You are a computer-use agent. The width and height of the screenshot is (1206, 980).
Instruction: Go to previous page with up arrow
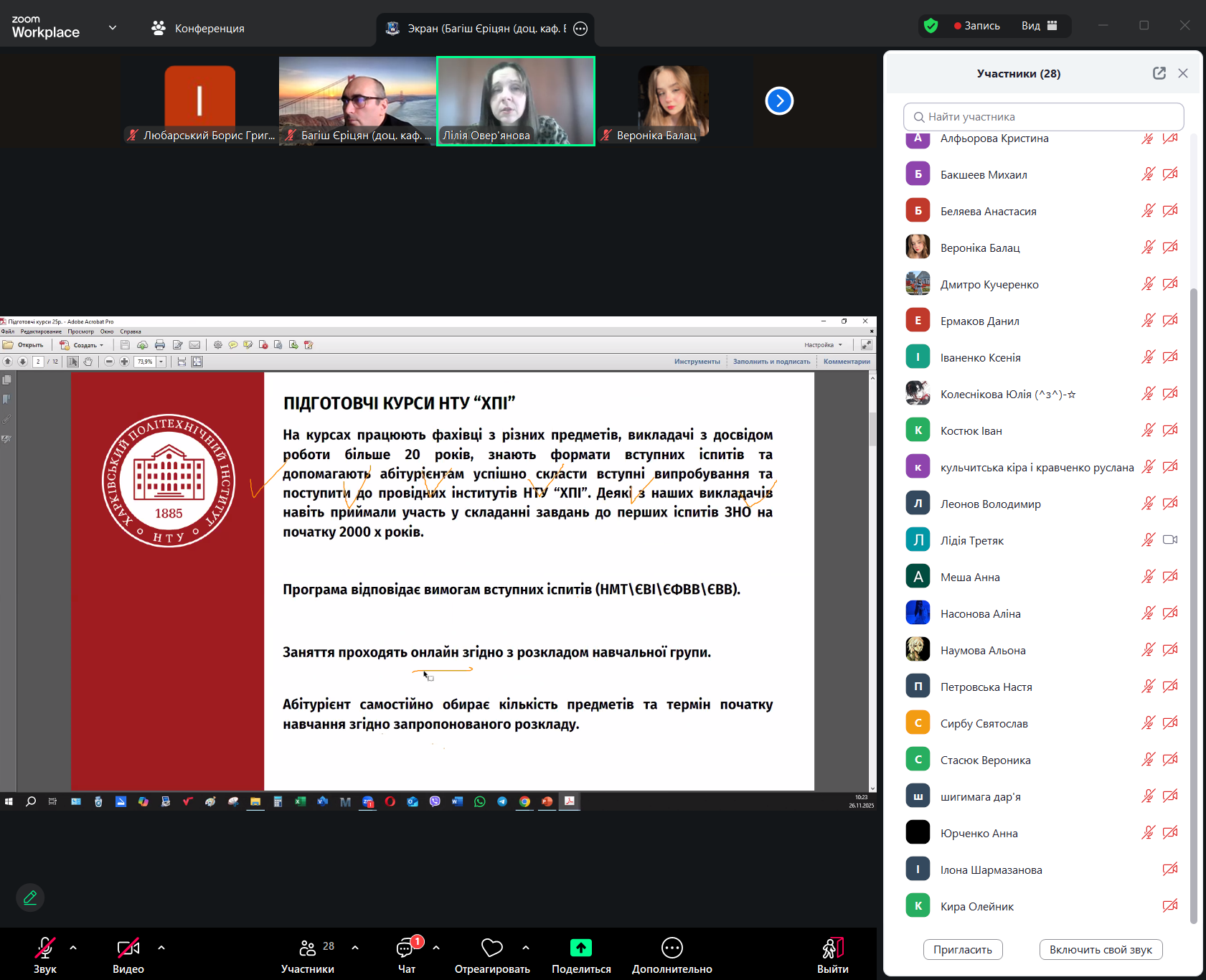coord(8,362)
